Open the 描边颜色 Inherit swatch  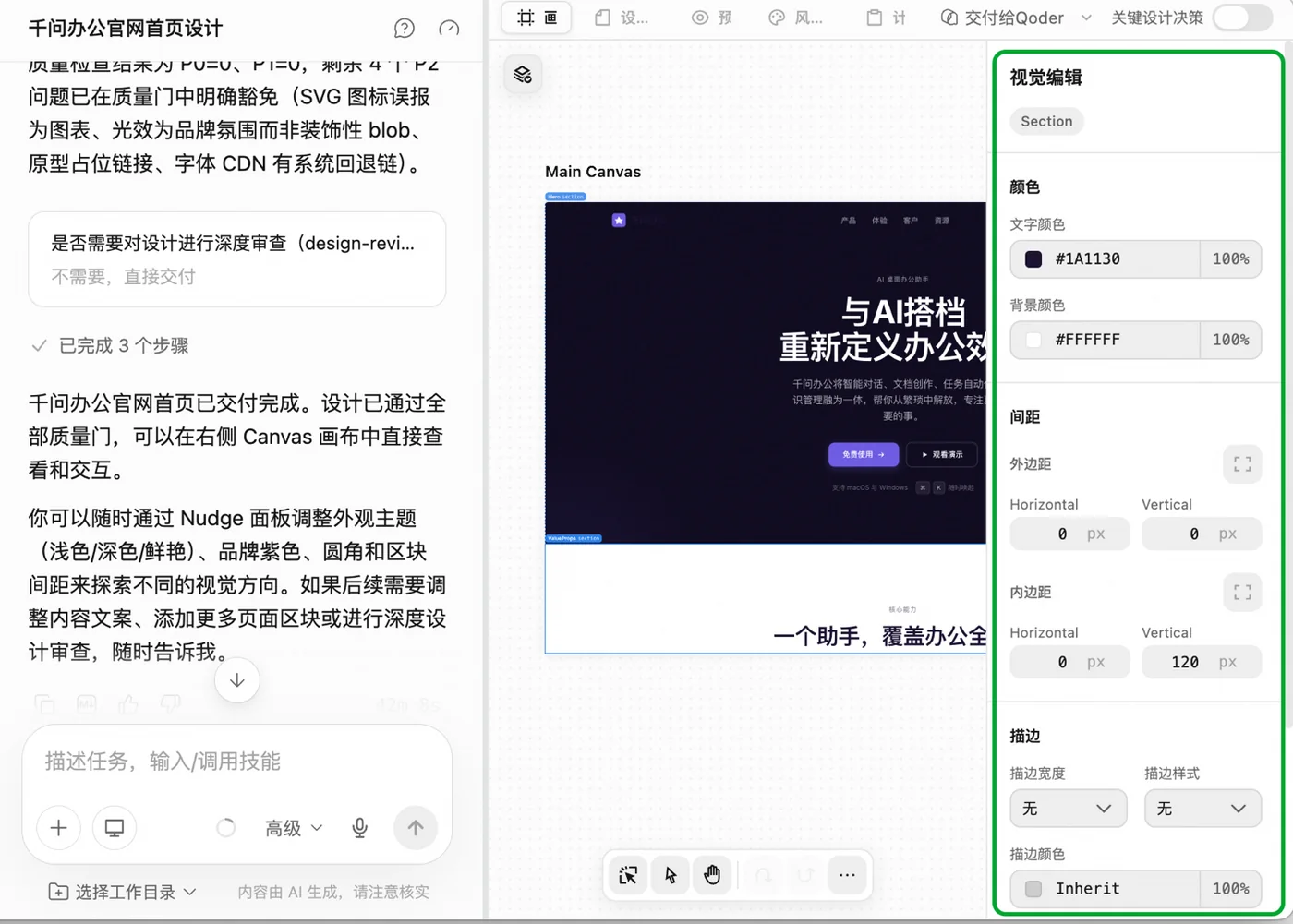coord(1033,889)
